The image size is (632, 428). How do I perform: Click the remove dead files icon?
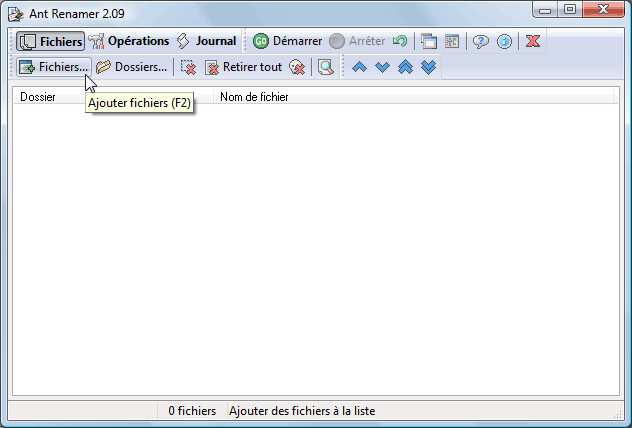click(x=297, y=67)
